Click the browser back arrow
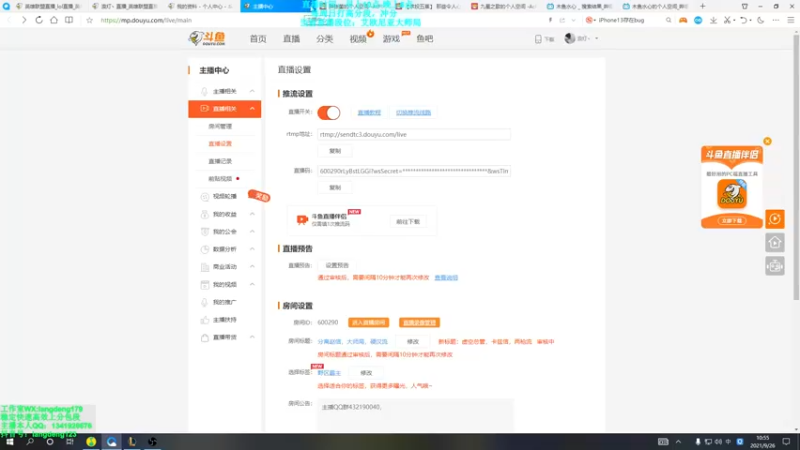Viewport: 800px width, 450px height. point(9,20)
